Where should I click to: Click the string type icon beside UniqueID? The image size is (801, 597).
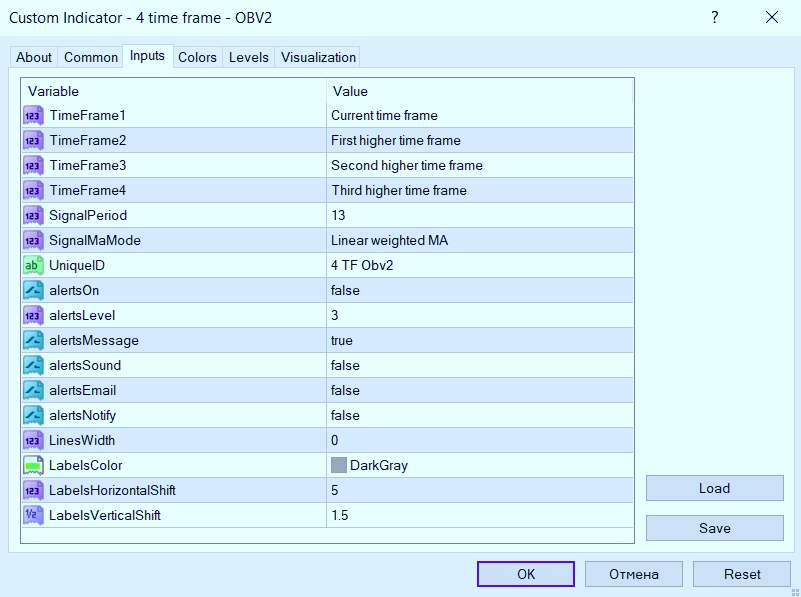[33, 265]
